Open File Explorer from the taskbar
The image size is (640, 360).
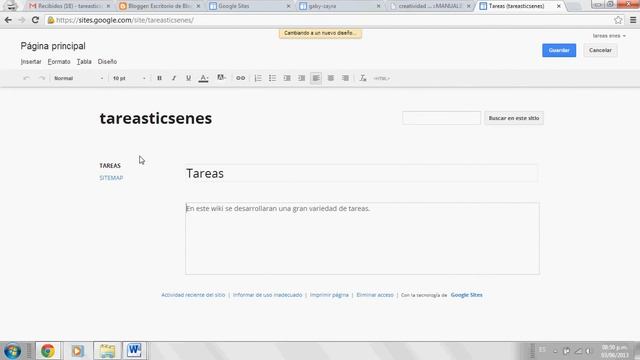pos(107,351)
